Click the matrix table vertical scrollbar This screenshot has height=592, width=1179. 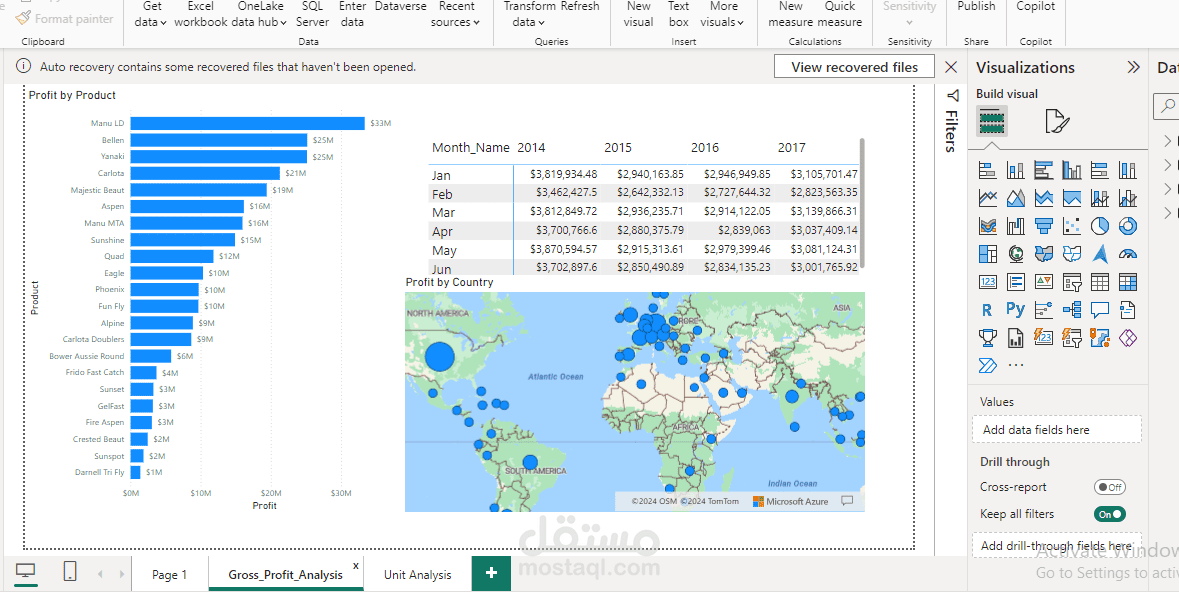point(862,202)
